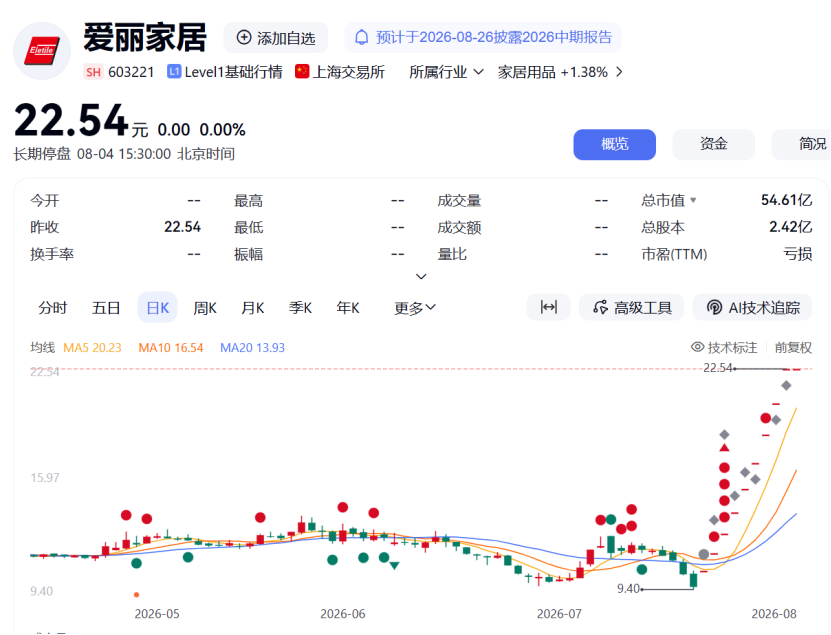This screenshot has width=831, height=635.
Task: Open the 概览 overview tab
Action: coord(614,144)
